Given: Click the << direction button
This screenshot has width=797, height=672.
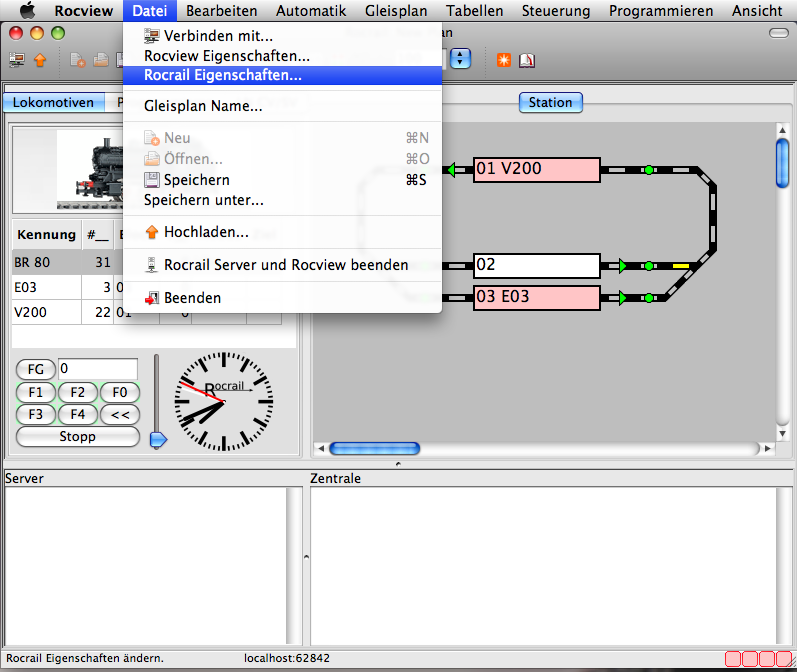Looking at the screenshot, I should pos(119,414).
